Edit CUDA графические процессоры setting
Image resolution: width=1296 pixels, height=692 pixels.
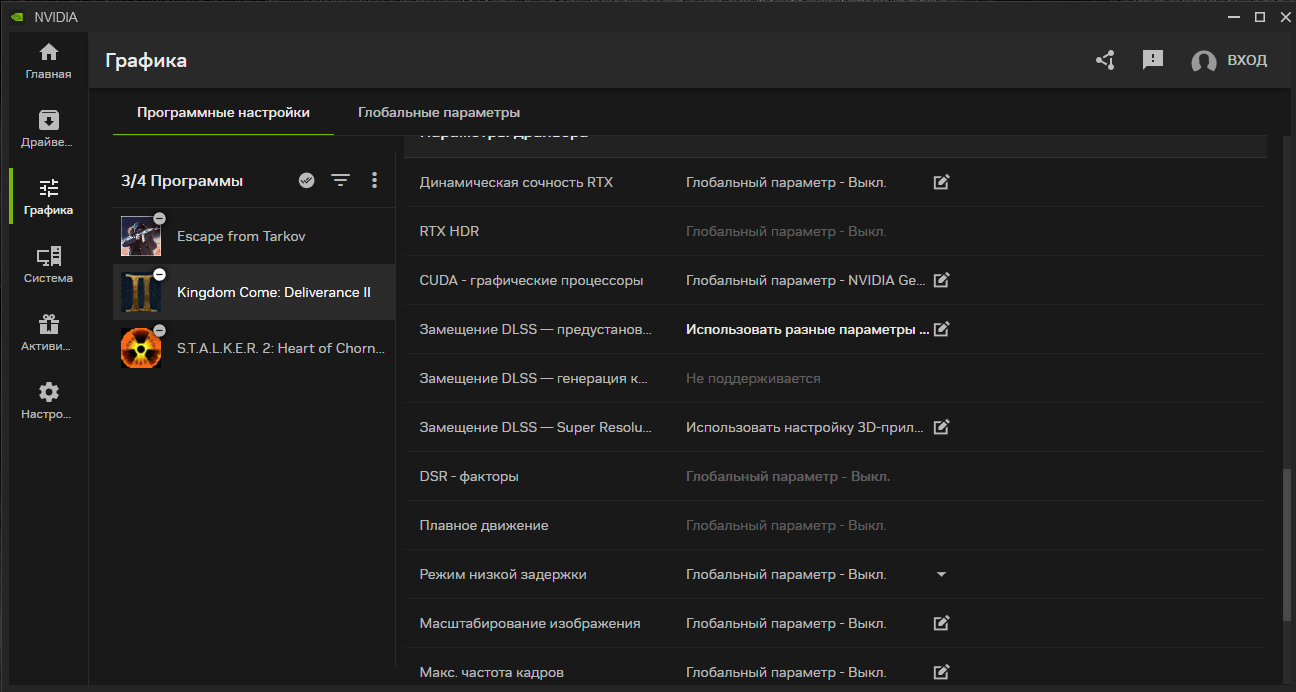[941, 280]
